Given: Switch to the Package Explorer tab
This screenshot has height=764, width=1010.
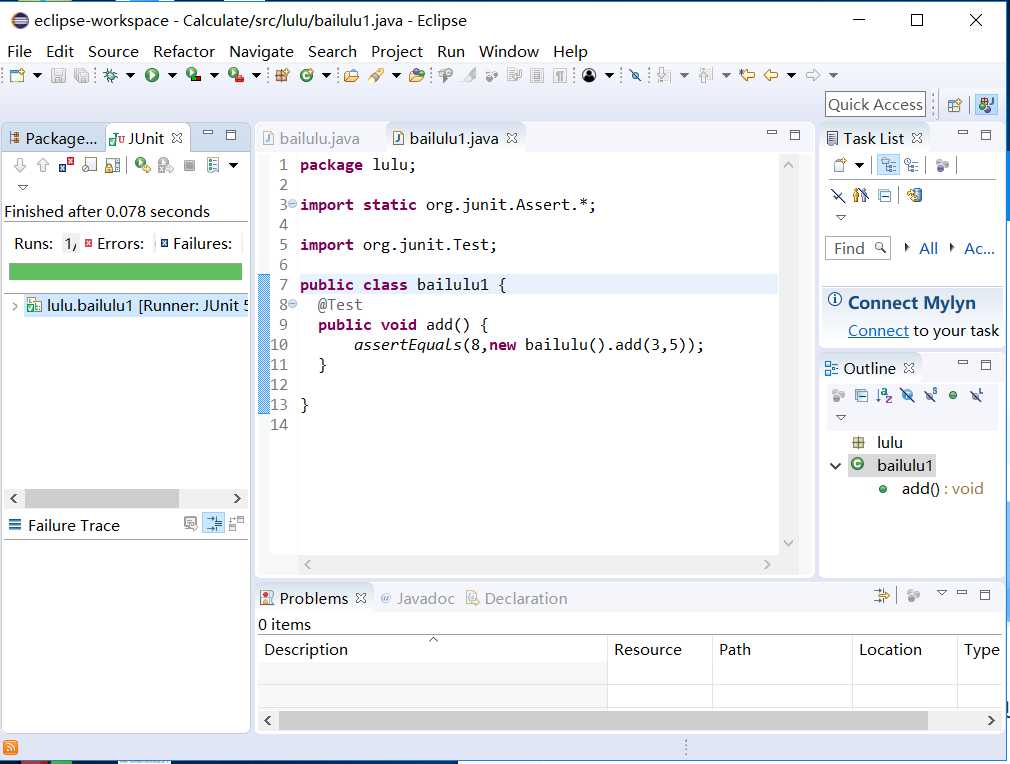Looking at the screenshot, I should (53, 138).
